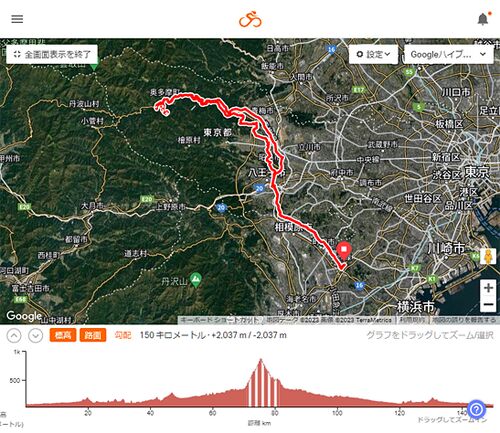The width and height of the screenshot is (500, 433).
Task: Click the elevation peak on graph
Action: [x=261, y=360]
